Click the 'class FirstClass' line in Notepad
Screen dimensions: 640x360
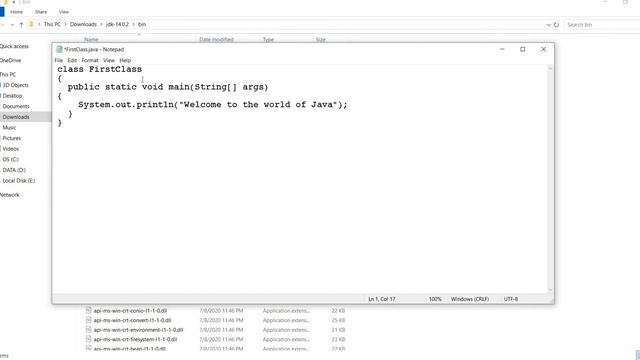pos(100,69)
